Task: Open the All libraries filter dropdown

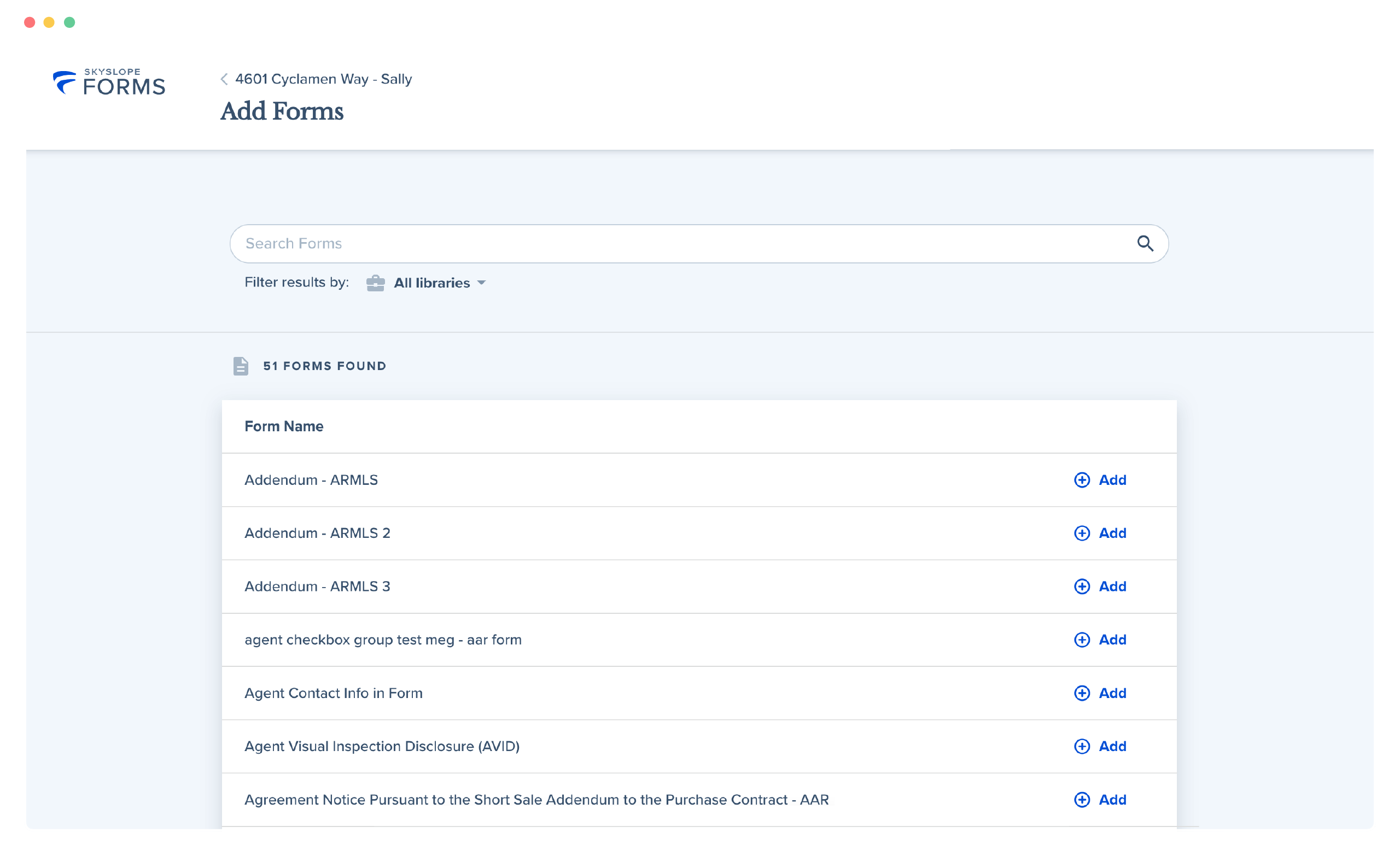Action: pyautogui.click(x=432, y=283)
